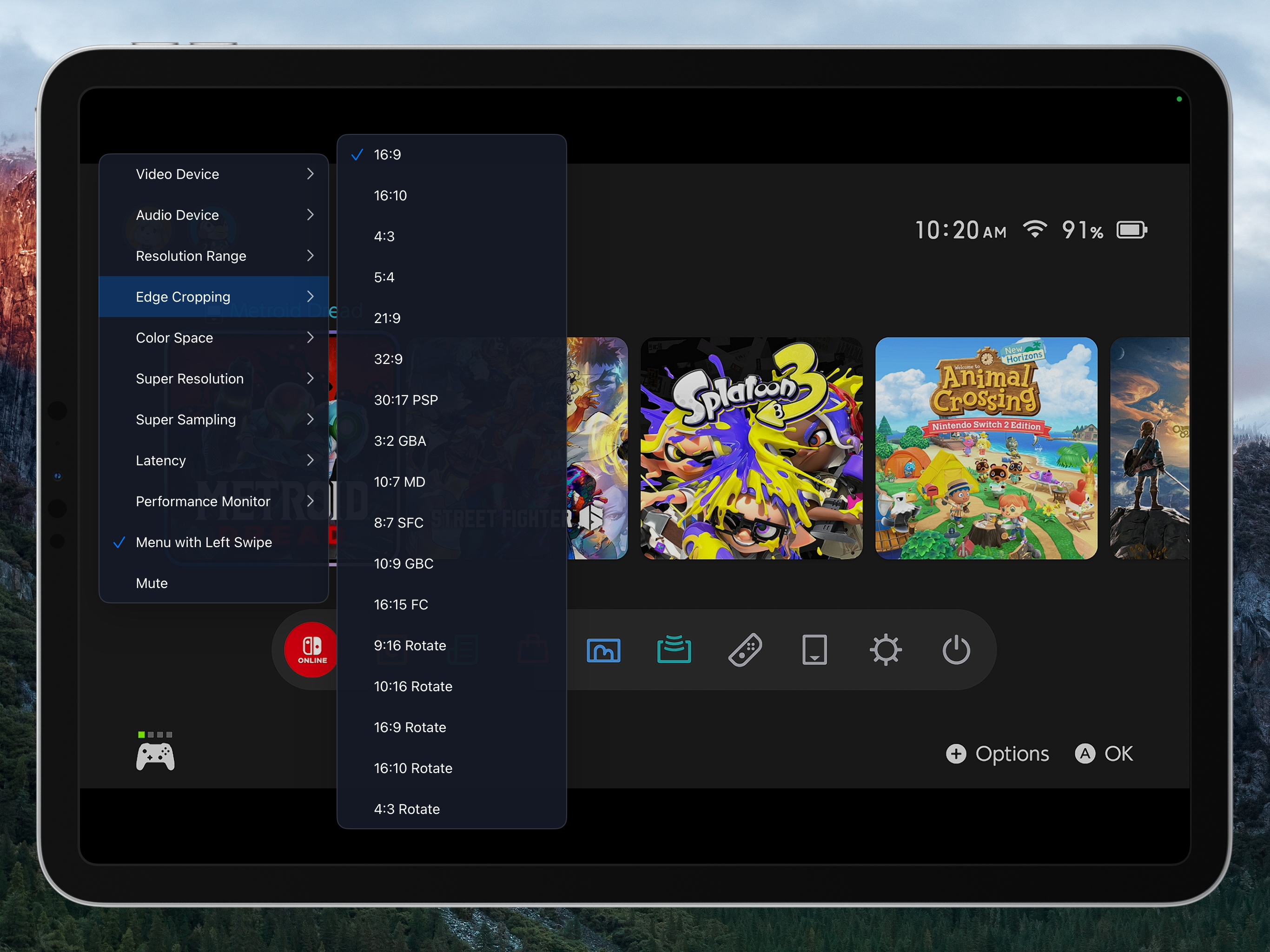
Task: Expand the Video Device submenu
Action: [213, 174]
